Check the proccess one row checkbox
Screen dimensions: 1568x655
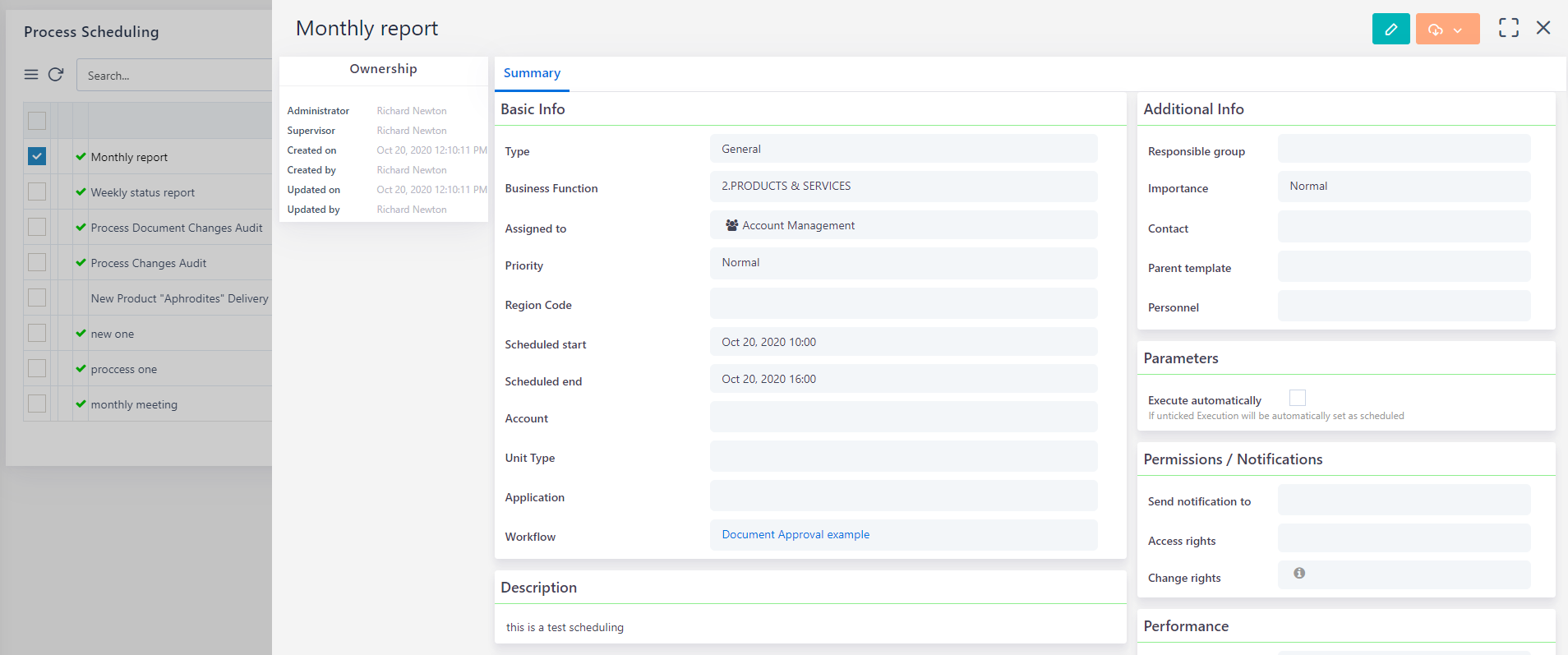click(x=37, y=368)
